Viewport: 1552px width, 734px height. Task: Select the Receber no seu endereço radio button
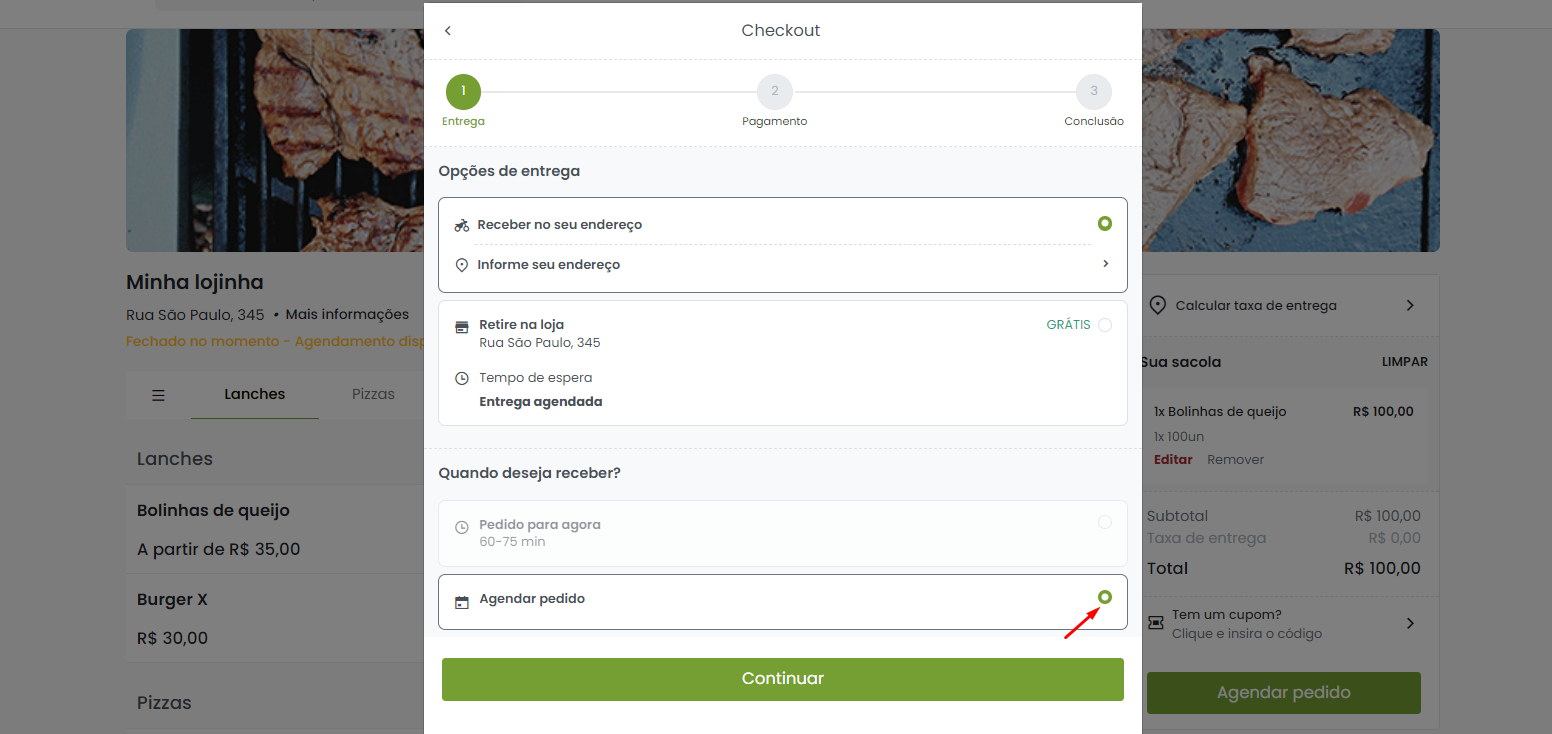pos(1105,223)
